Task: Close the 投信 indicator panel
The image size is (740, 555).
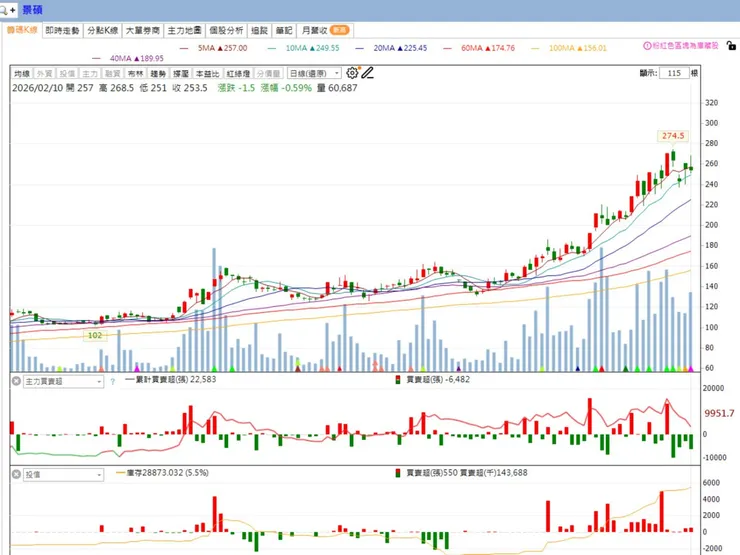Action: click(16, 474)
